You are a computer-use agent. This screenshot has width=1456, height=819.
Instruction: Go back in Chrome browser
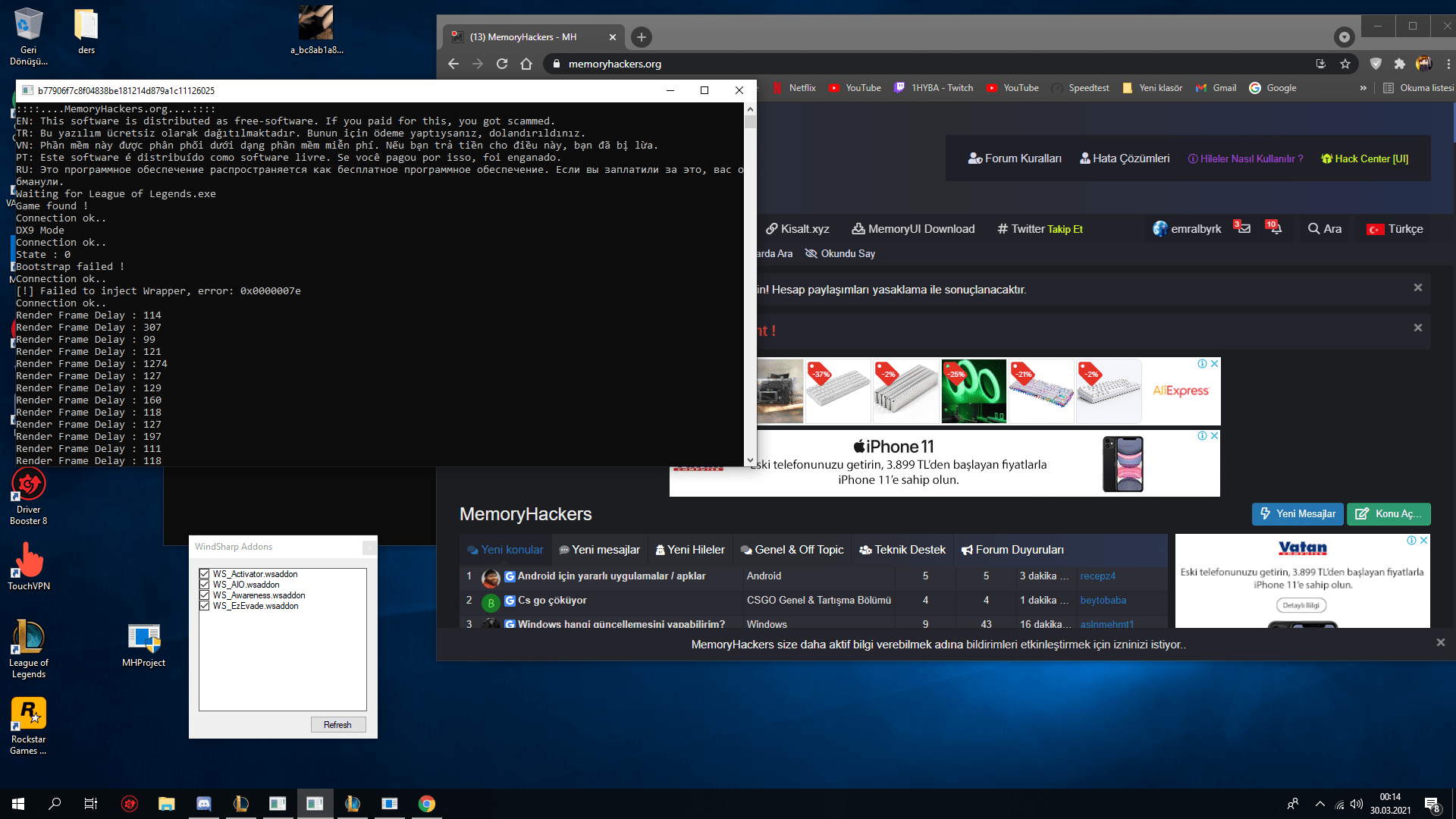(x=453, y=64)
